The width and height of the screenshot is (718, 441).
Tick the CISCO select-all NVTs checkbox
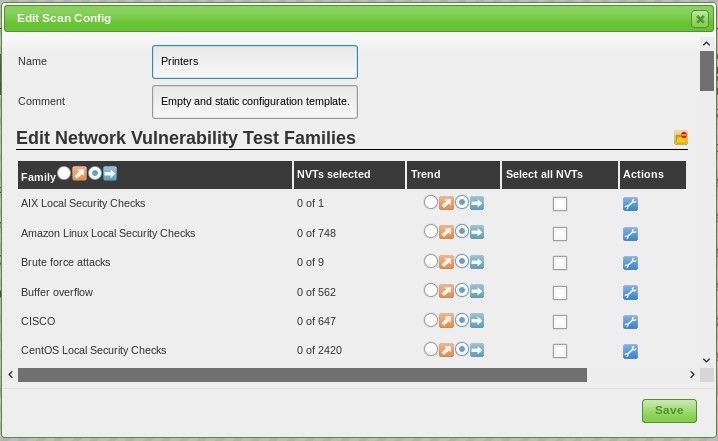(560, 322)
